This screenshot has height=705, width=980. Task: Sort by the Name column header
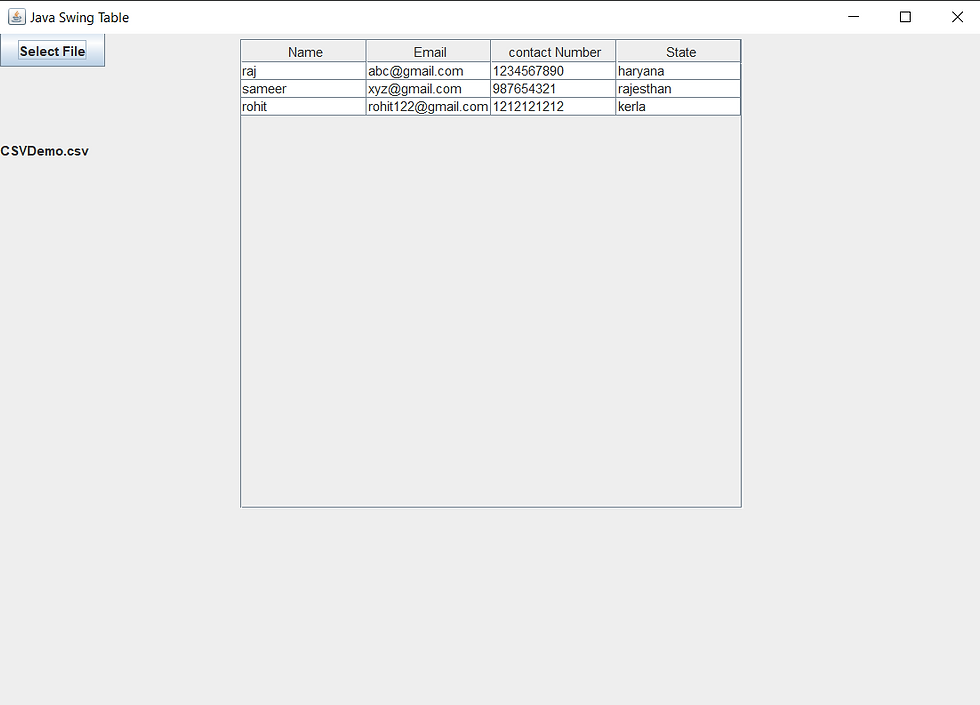click(304, 52)
